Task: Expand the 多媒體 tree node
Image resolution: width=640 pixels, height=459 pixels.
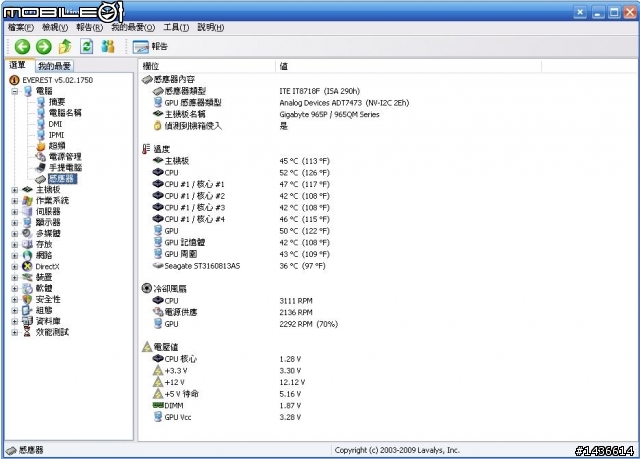Action: tap(15, 234)
